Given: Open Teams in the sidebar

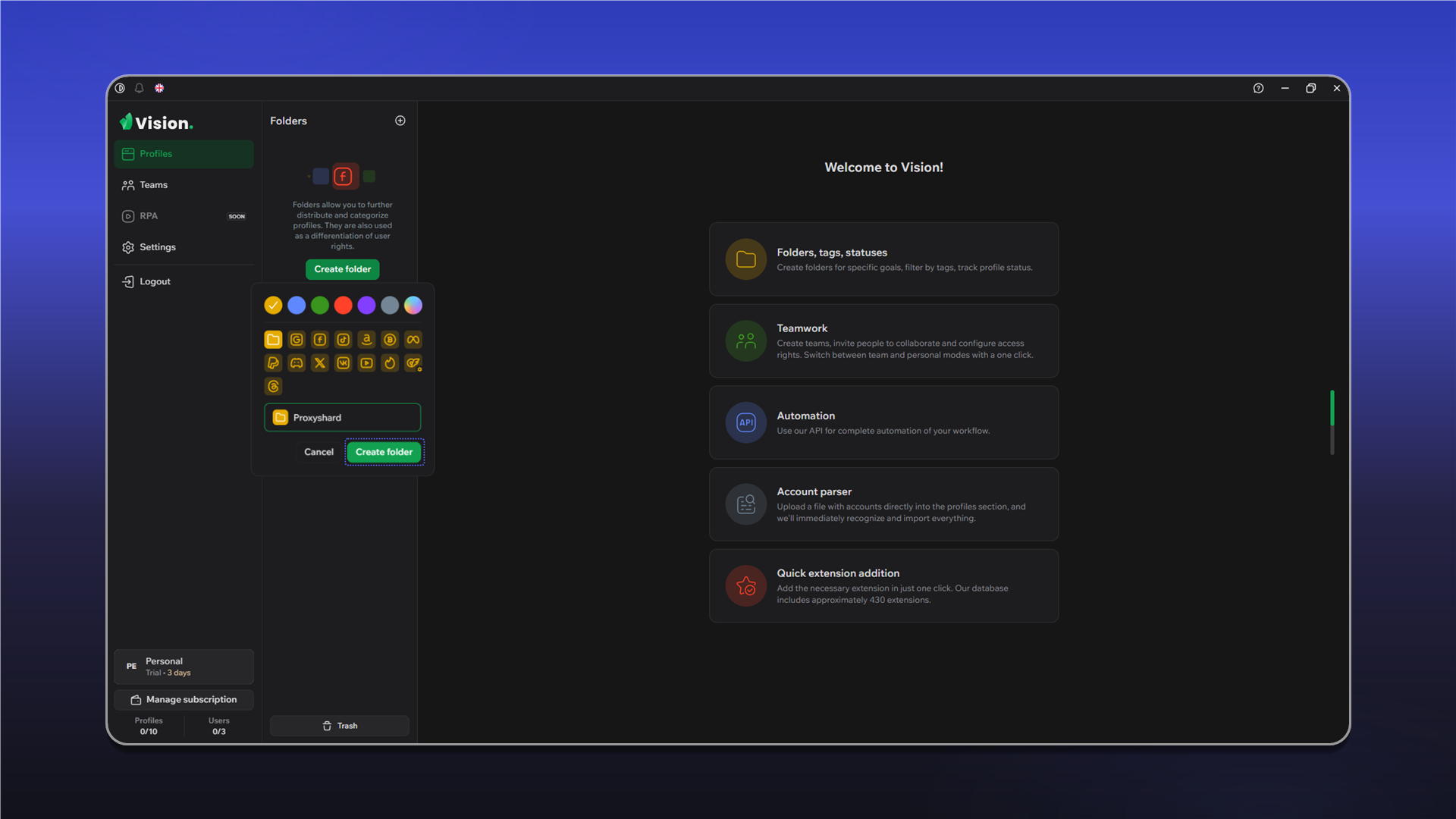Looking at the screenshot, I should point(184,185).
